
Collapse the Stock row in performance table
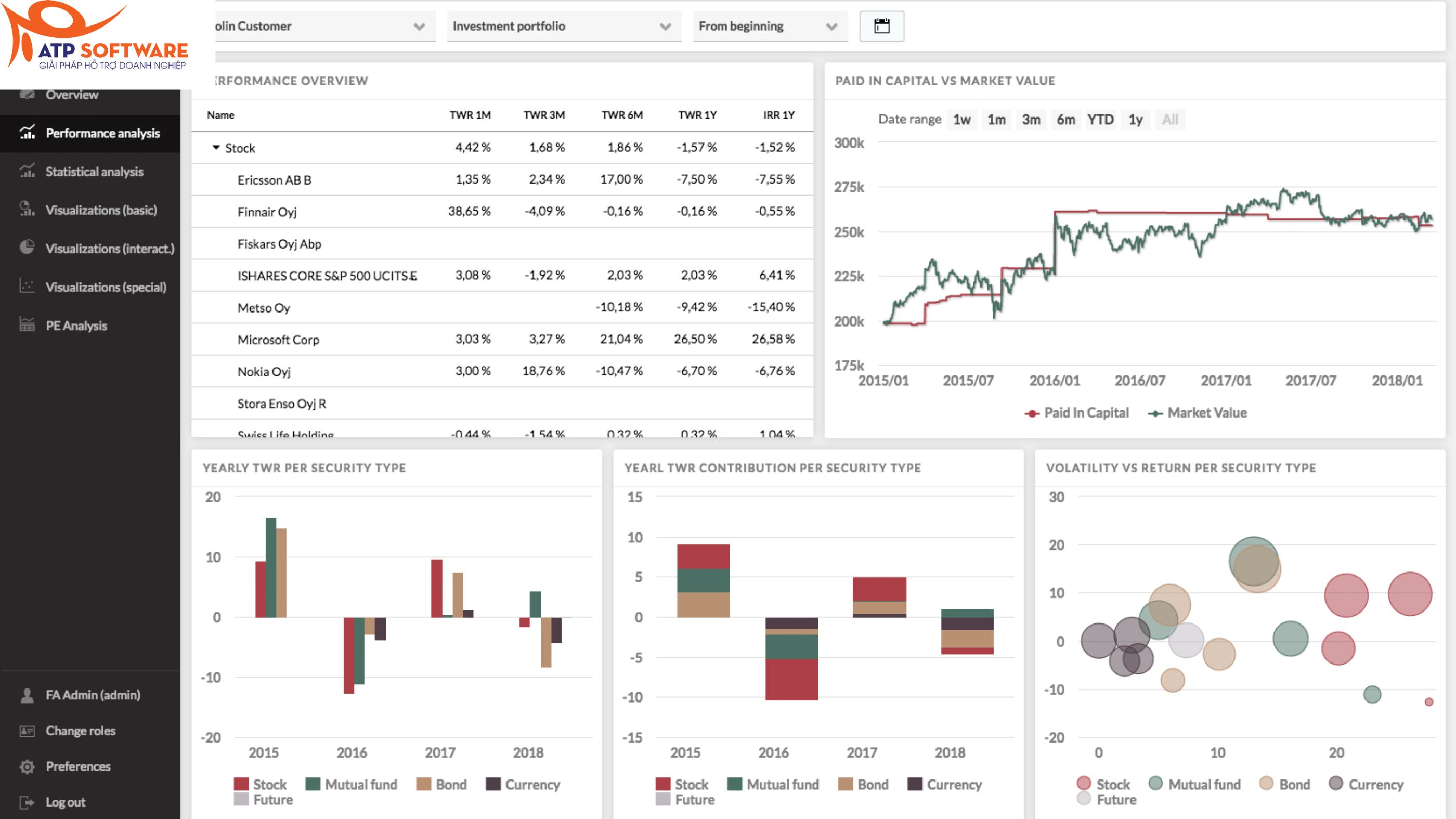216,148
